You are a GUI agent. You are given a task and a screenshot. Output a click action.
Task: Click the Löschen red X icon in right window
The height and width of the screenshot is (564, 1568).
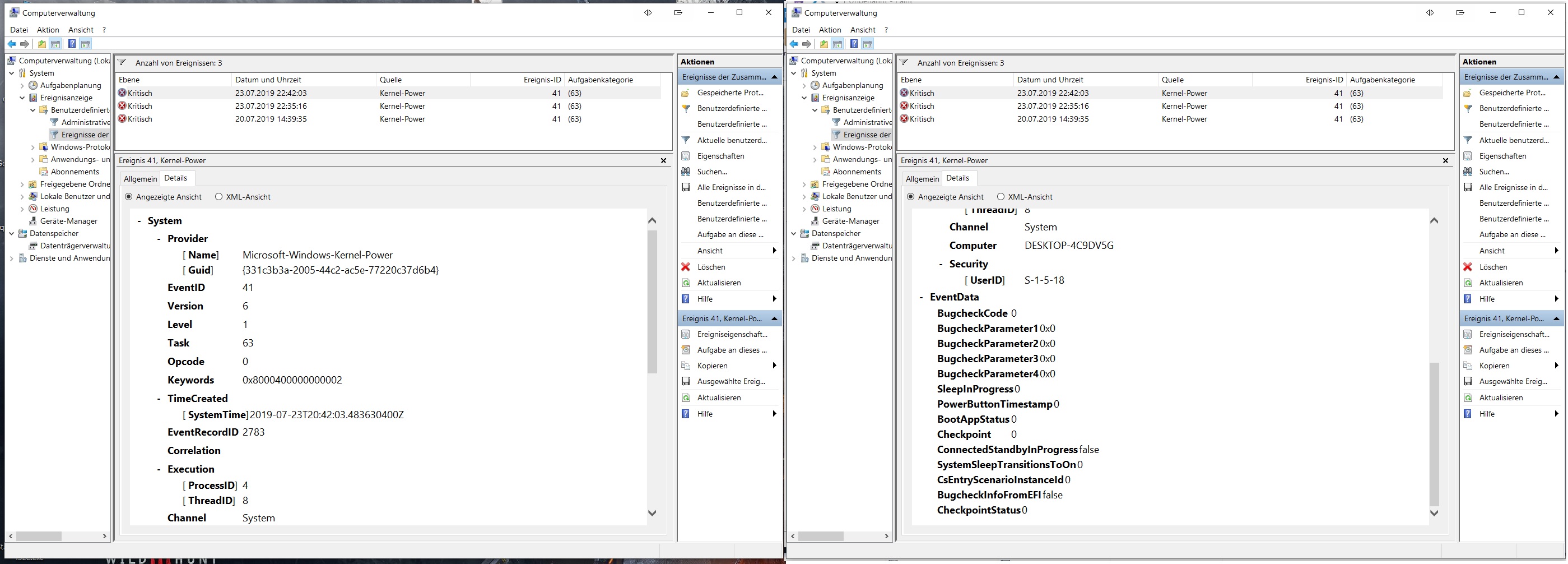pyautogui.click(x=1468, y=267)
